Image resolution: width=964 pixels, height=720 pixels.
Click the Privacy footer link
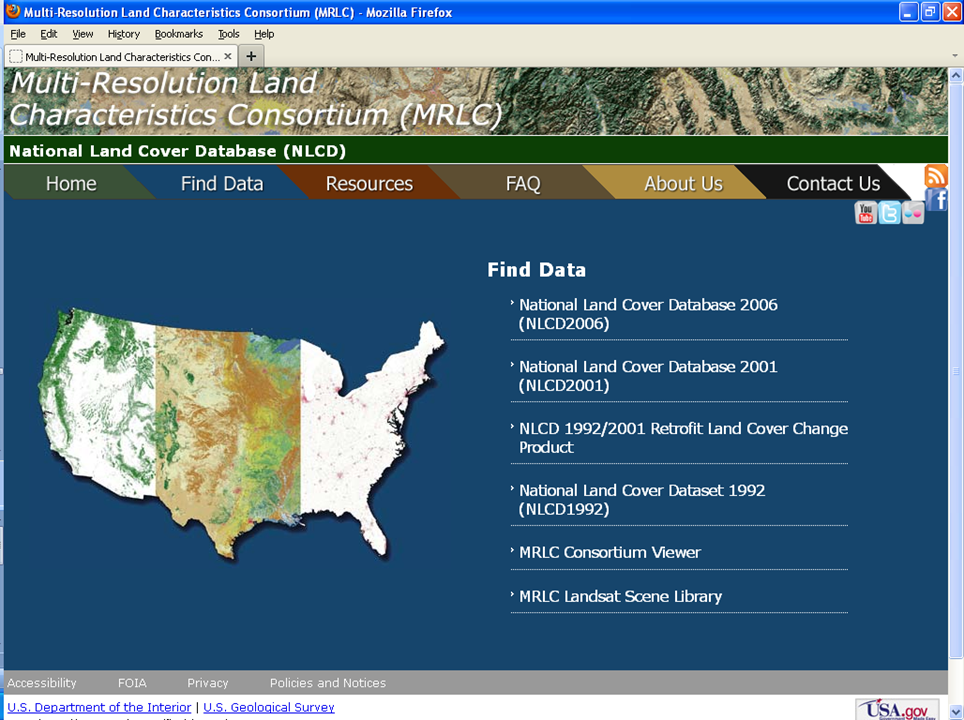(x=207, y=683)
